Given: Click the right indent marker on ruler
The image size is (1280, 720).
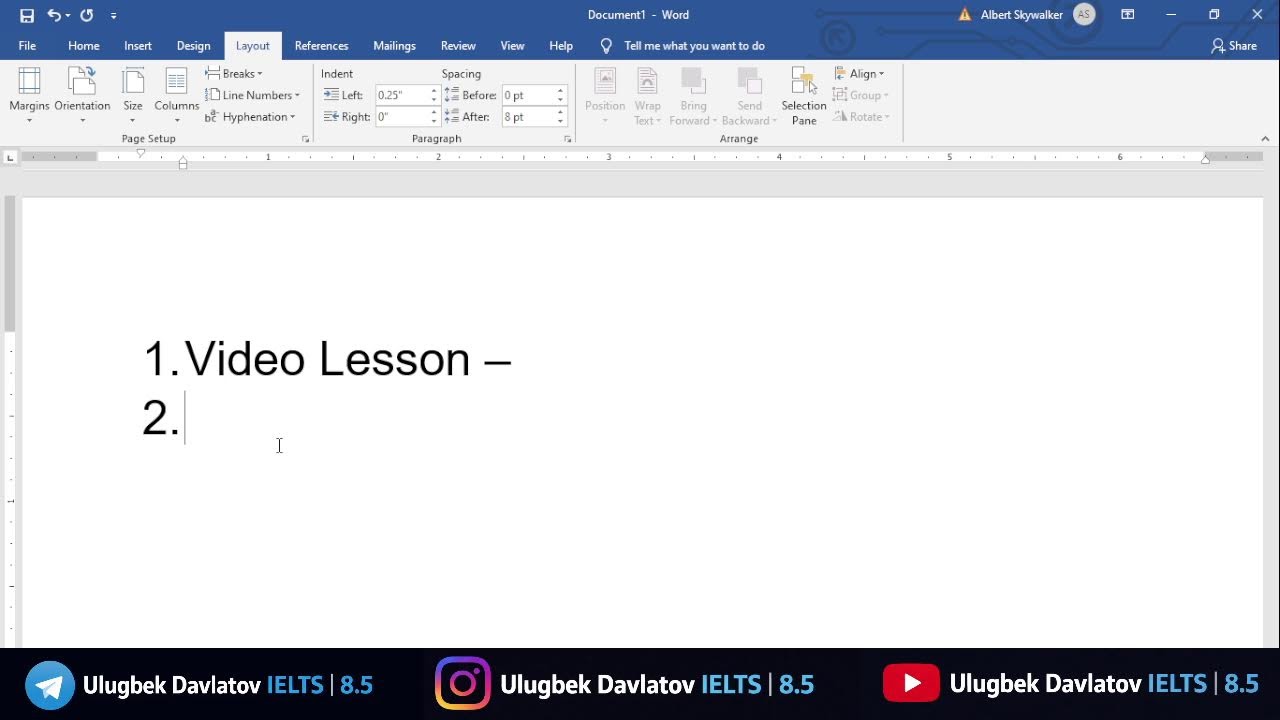Looking at the screenshot, I should point(1205,159).
